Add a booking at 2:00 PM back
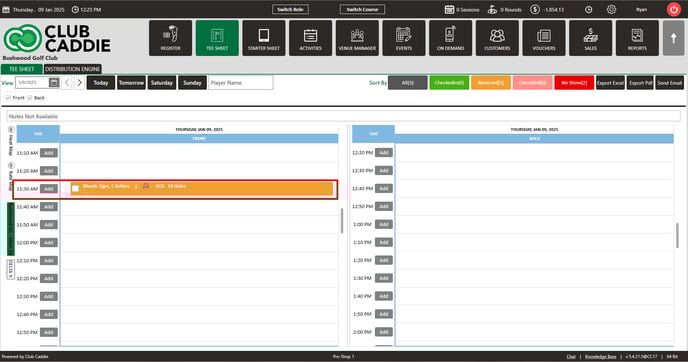The image size is (688, 362). click(384, 332)
